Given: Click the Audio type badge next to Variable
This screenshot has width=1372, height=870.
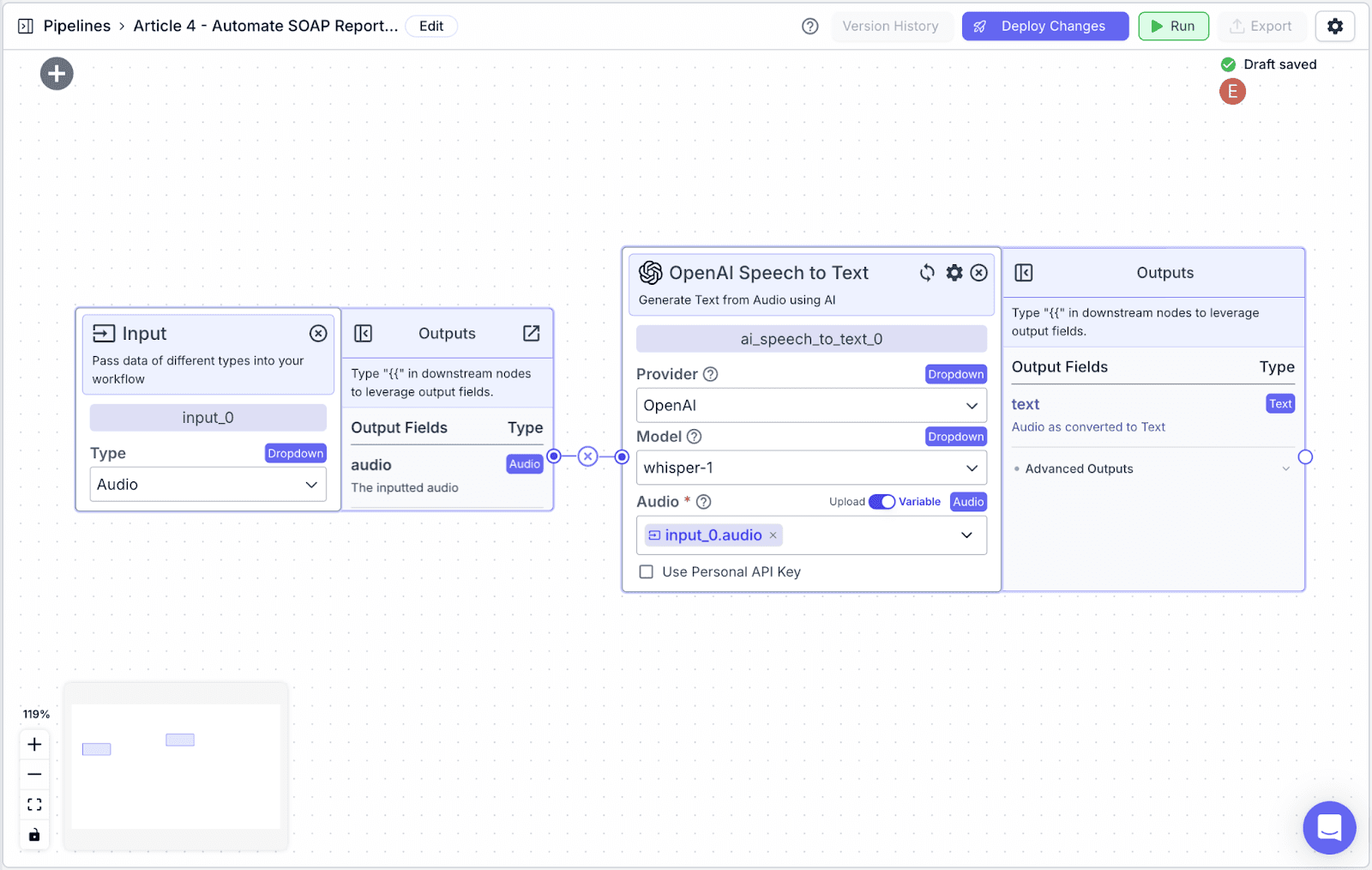Looking at the screenshot, I should [x=968, y=502].
